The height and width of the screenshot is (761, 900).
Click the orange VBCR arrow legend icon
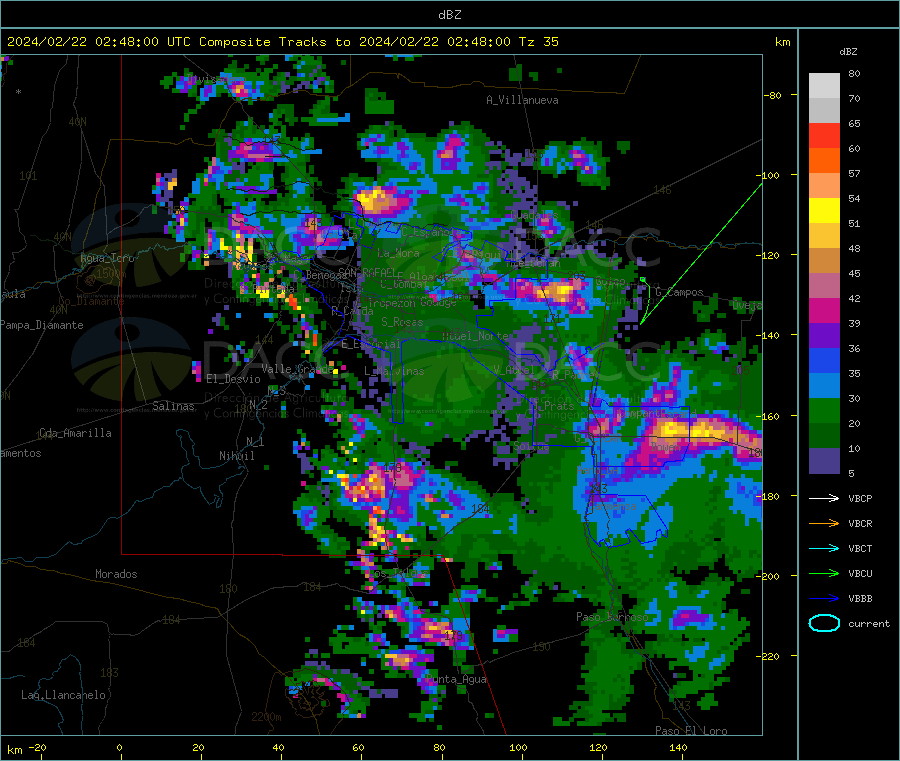tap(824, 523)
